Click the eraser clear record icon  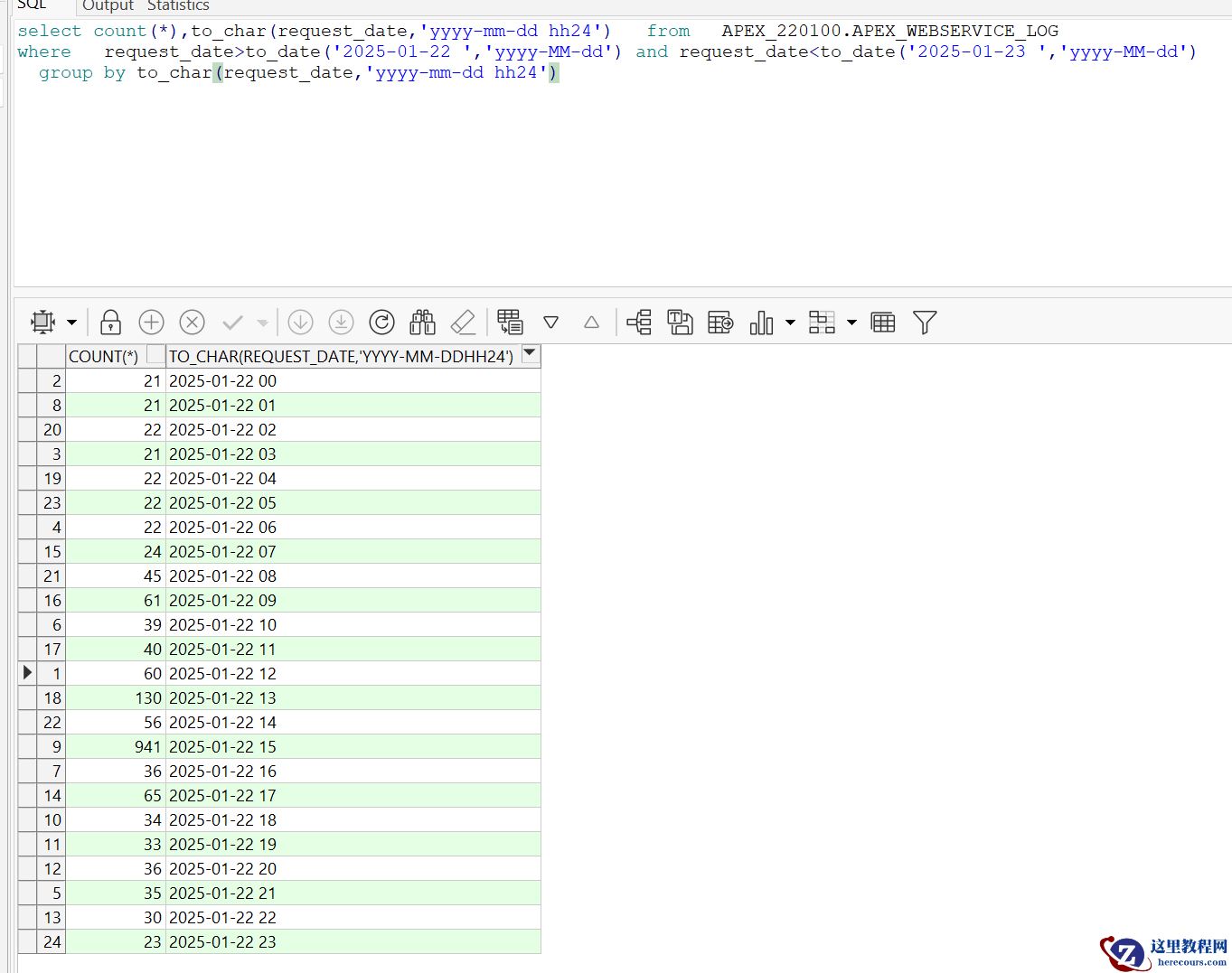click(x=463, y=323)
